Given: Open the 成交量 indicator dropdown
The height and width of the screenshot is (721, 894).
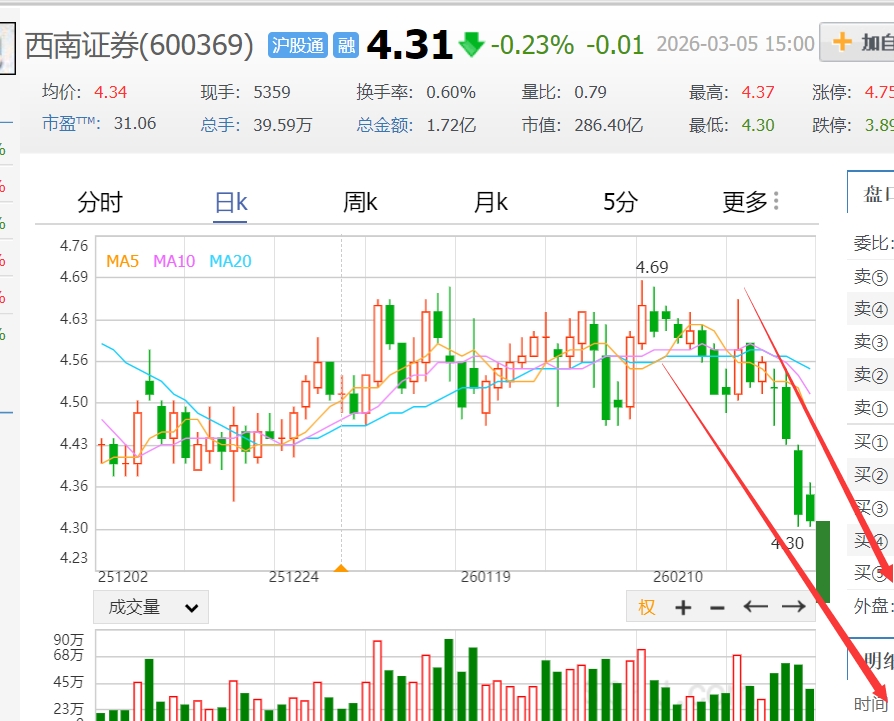Looking at the screenshot, I should point(151,608).
